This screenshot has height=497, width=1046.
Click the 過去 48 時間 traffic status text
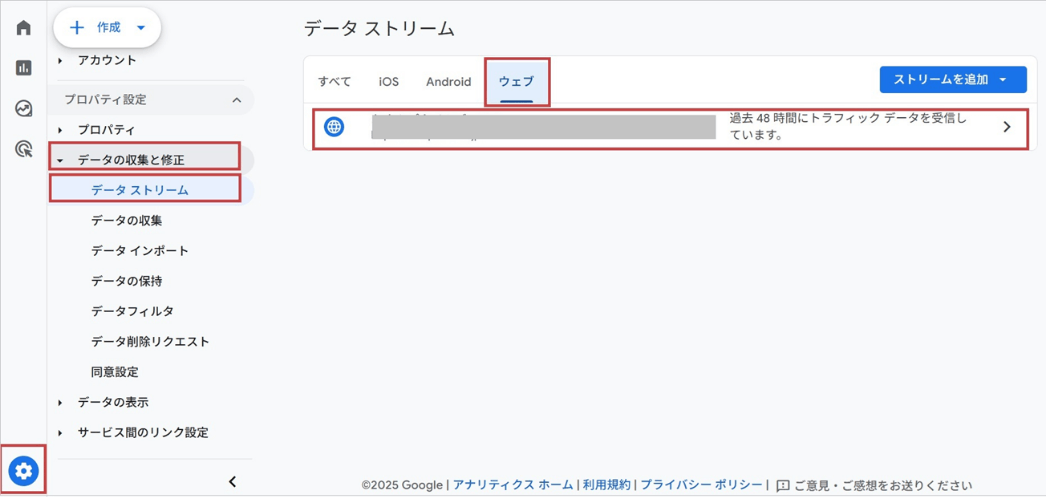coord(847,127)
